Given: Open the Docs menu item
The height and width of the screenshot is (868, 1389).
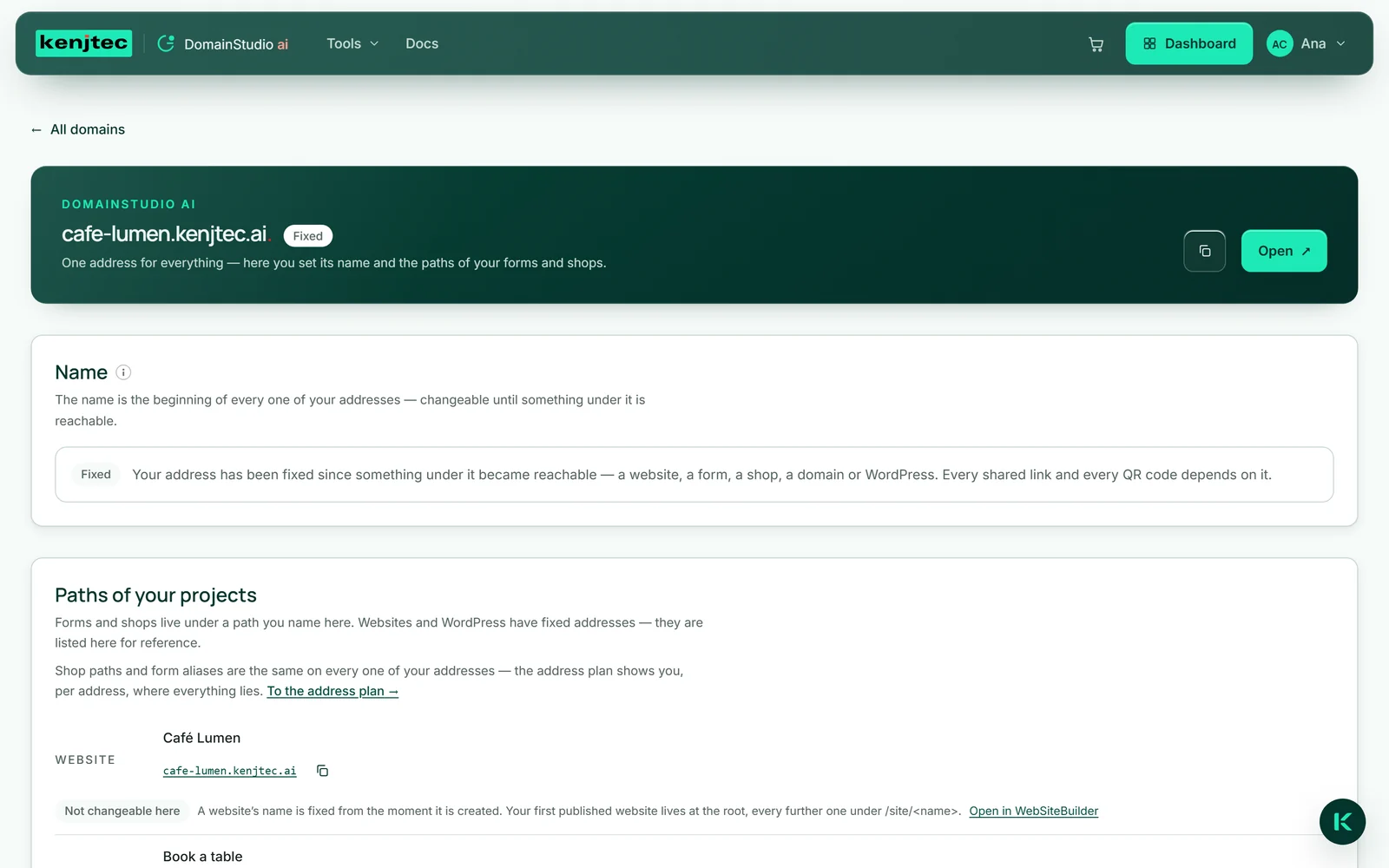Looking at the screenshot, I should 422,43.
